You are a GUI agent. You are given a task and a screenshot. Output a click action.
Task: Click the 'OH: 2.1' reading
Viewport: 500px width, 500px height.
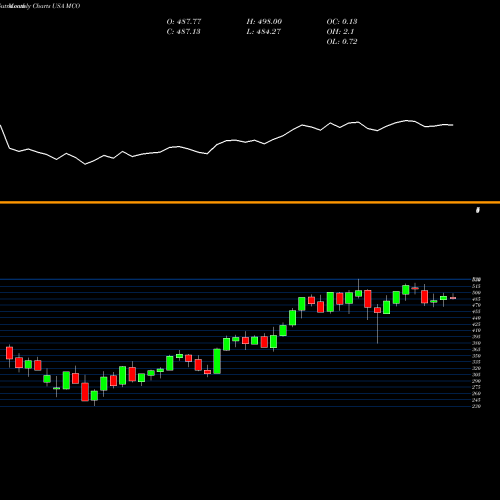(340, 32)
